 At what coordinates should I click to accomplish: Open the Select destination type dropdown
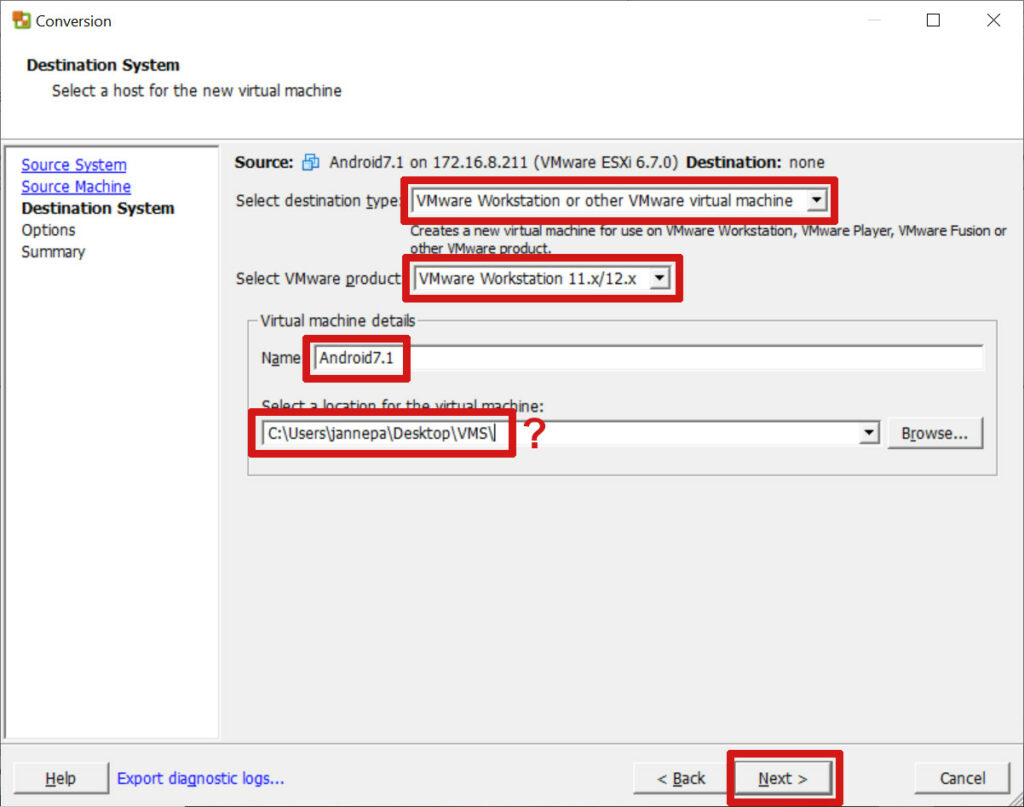click(x=816, y=200)
